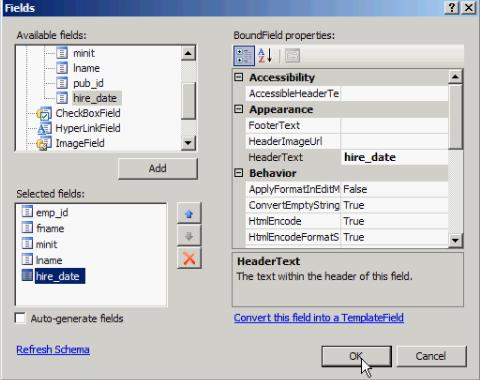Click the HeaderText value hire_date
Screen dimensions: 480x380
tap(395, 157)
